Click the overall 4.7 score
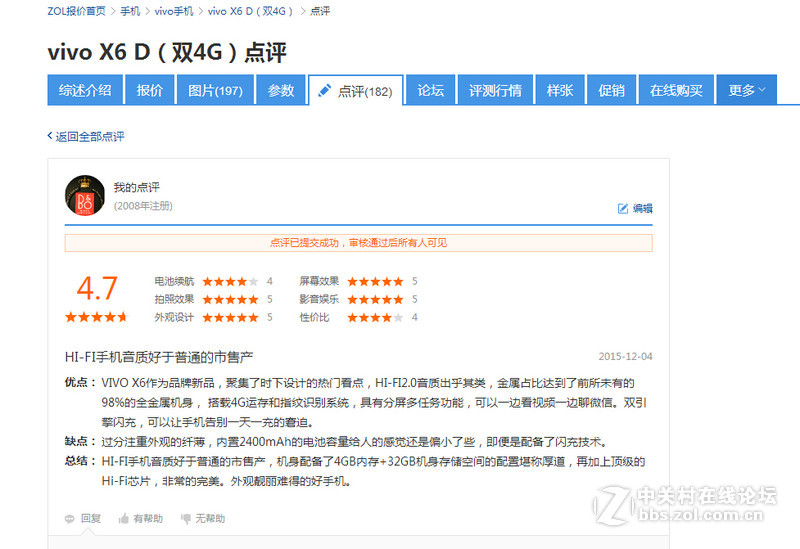 point(97,288)
